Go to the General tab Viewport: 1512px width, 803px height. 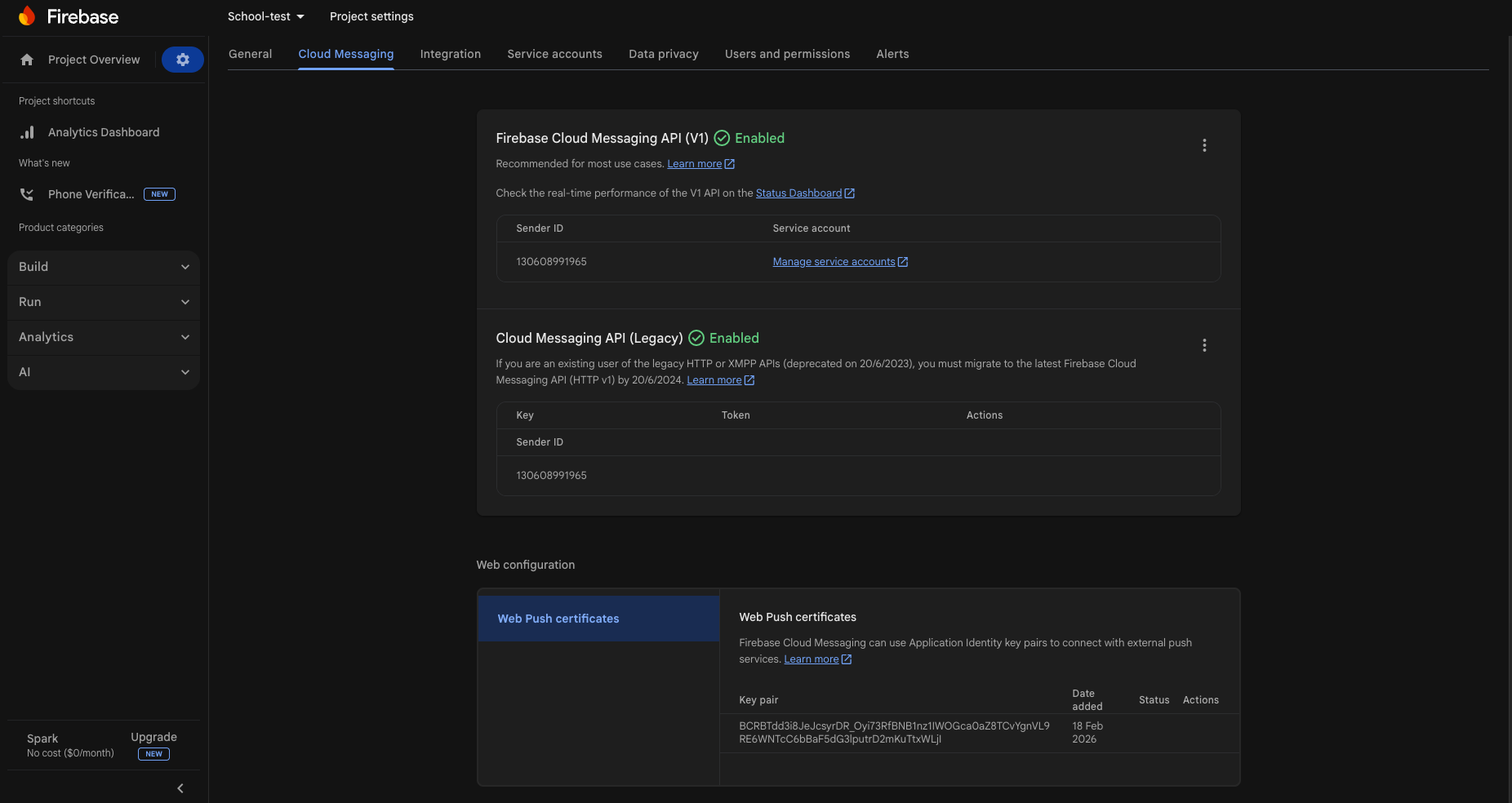[250, 54]
